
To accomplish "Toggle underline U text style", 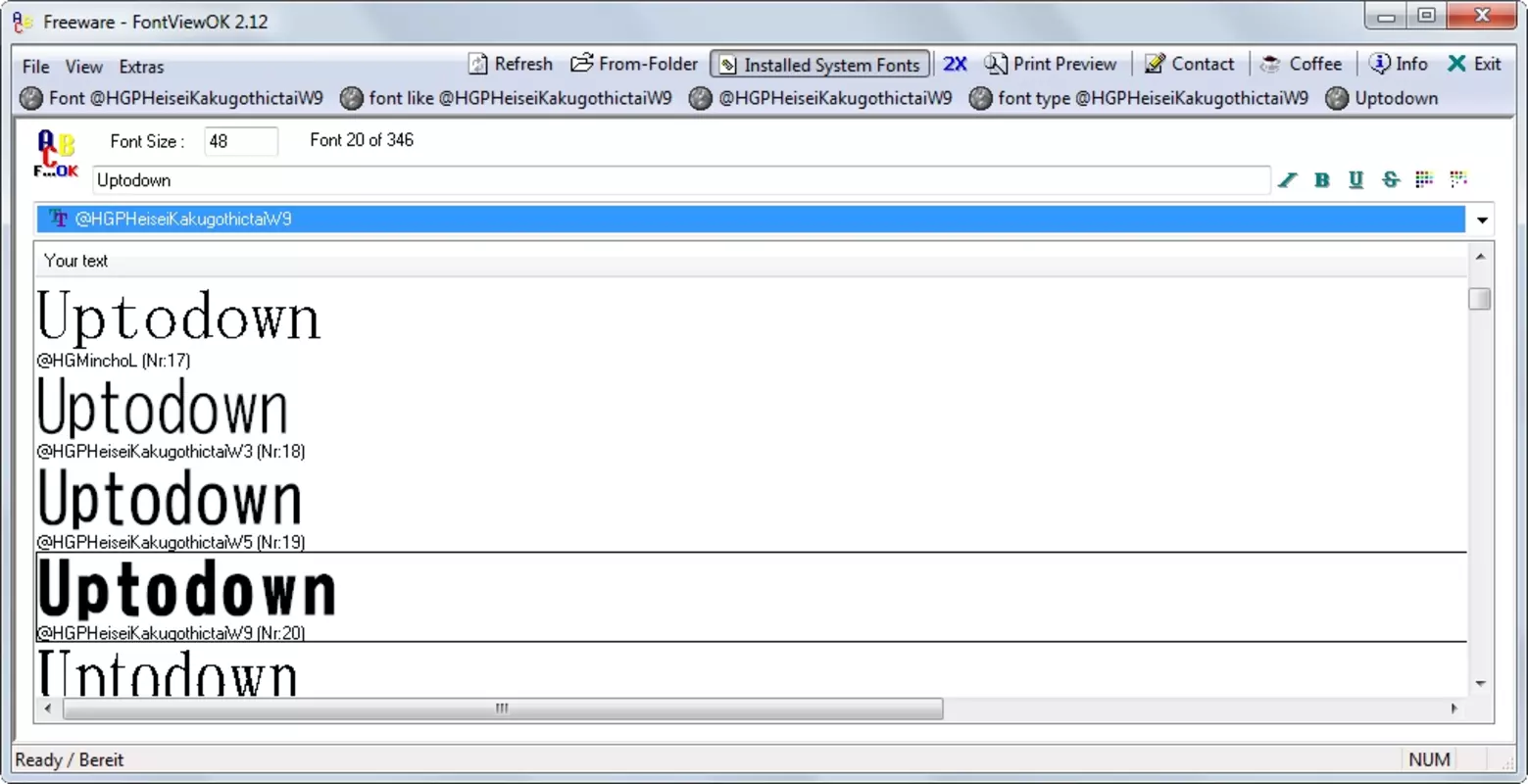I will click(x=1355, y=179).
